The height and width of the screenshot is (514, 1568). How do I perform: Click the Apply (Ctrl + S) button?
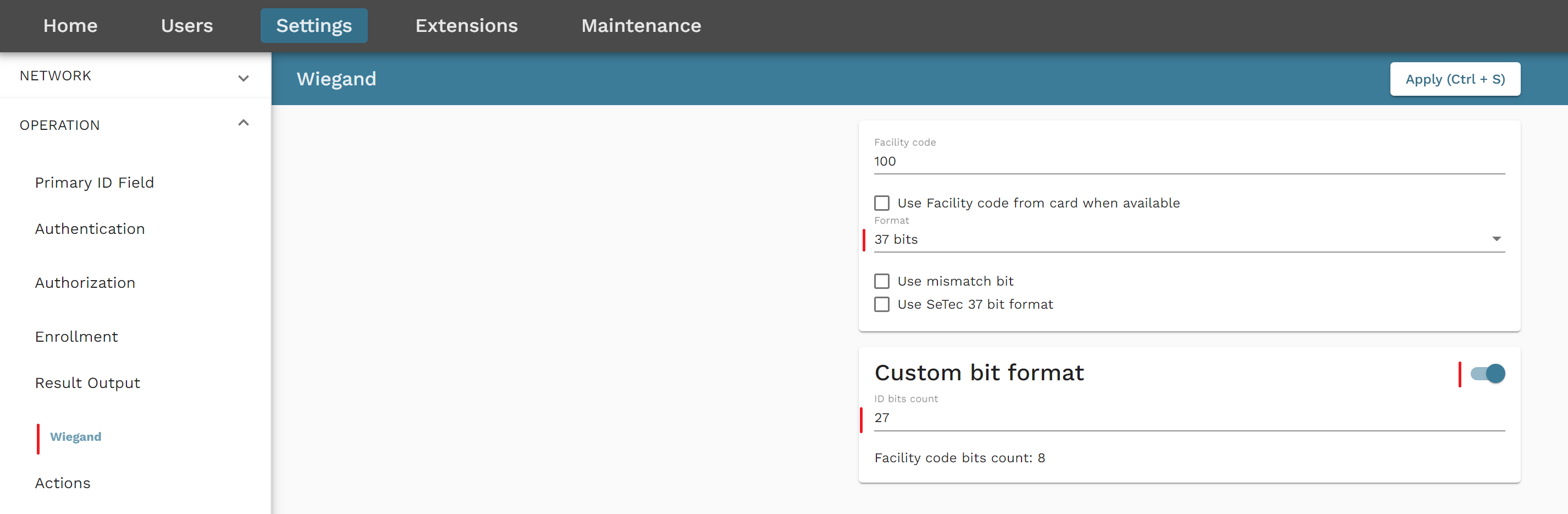click(1455, 79)
